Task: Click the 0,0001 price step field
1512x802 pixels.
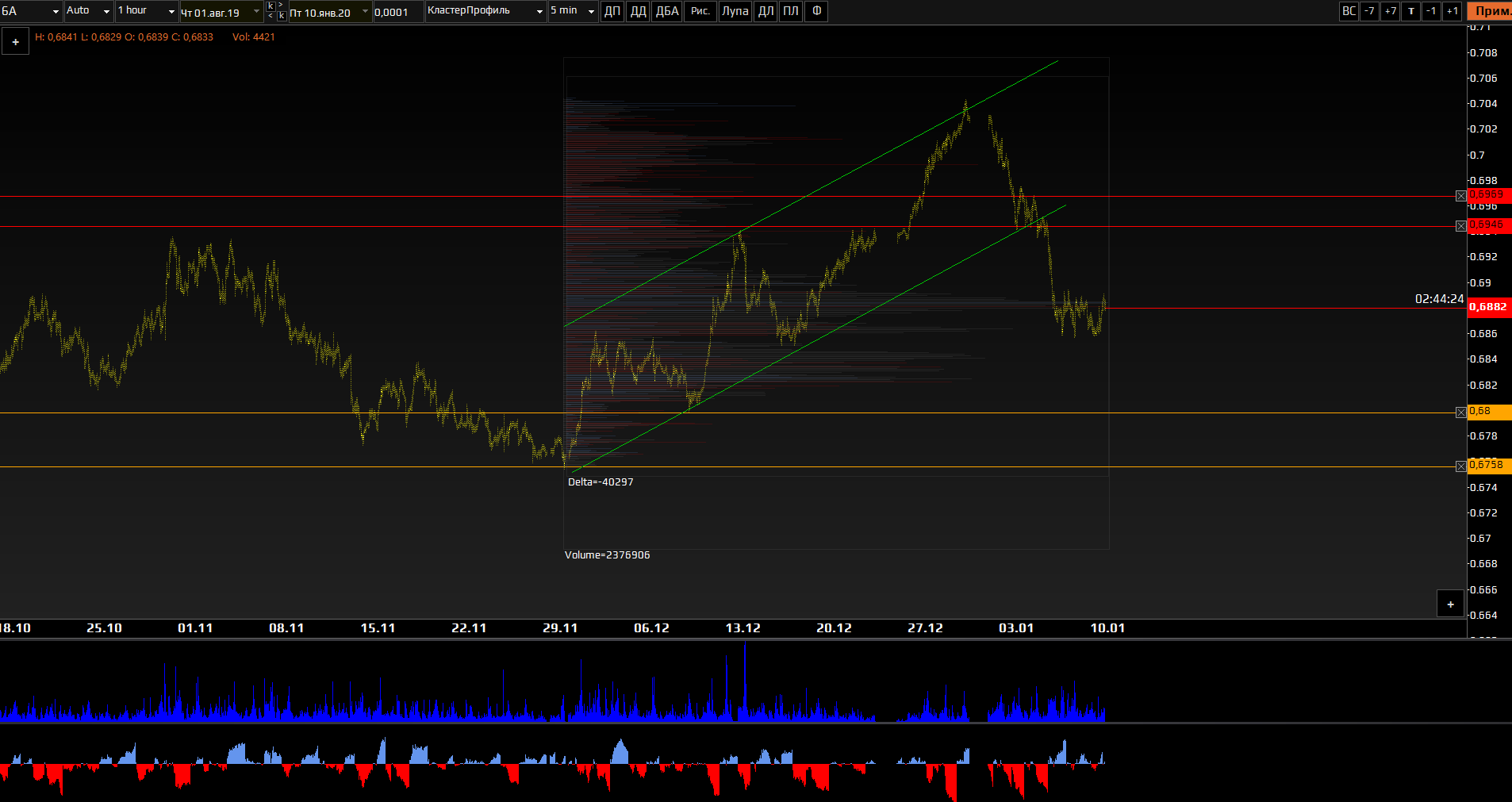Action: click(397, 12)
